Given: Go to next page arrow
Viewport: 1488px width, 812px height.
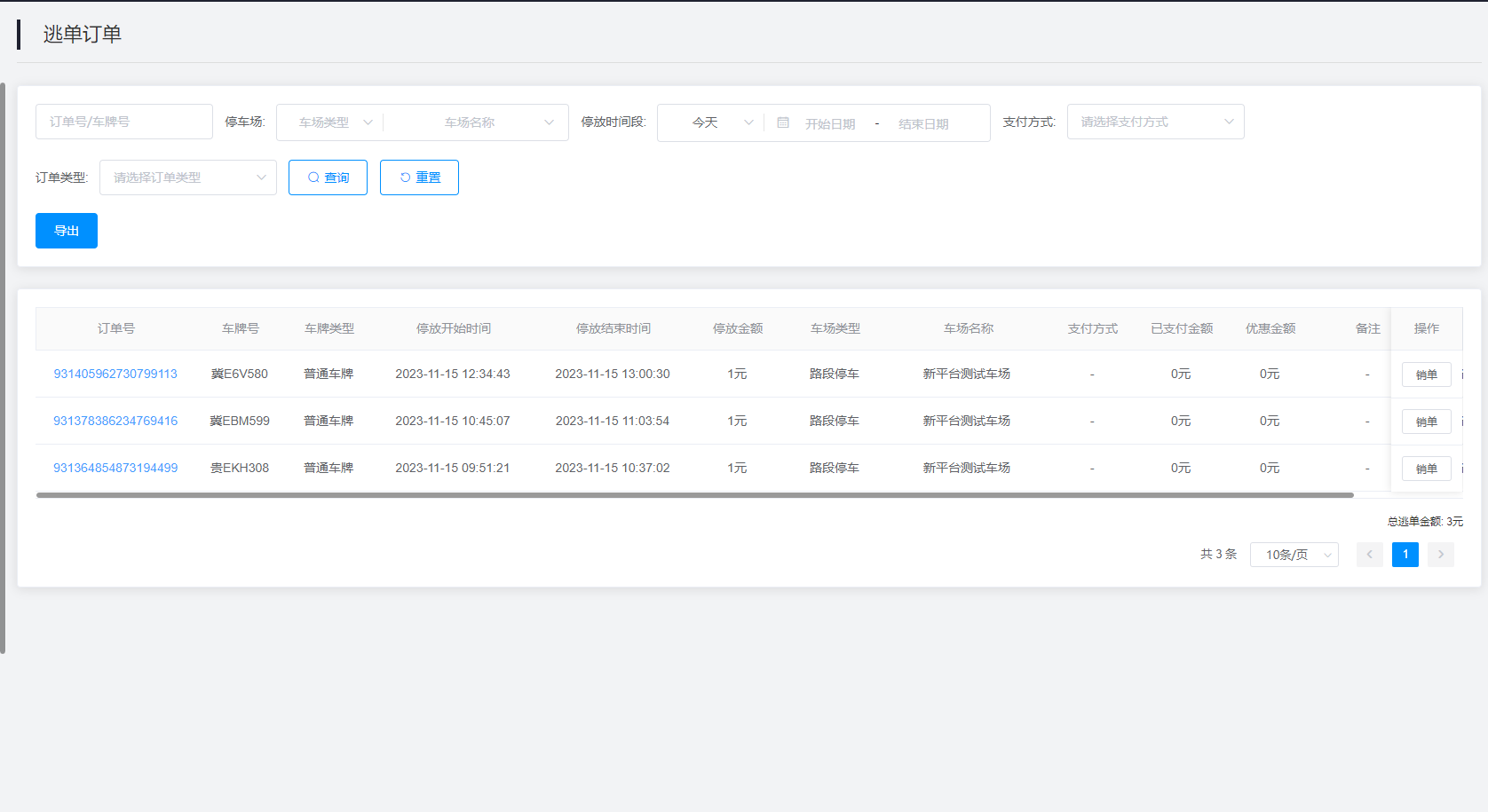Looking at the screenshot, I should coord(1440,555).
